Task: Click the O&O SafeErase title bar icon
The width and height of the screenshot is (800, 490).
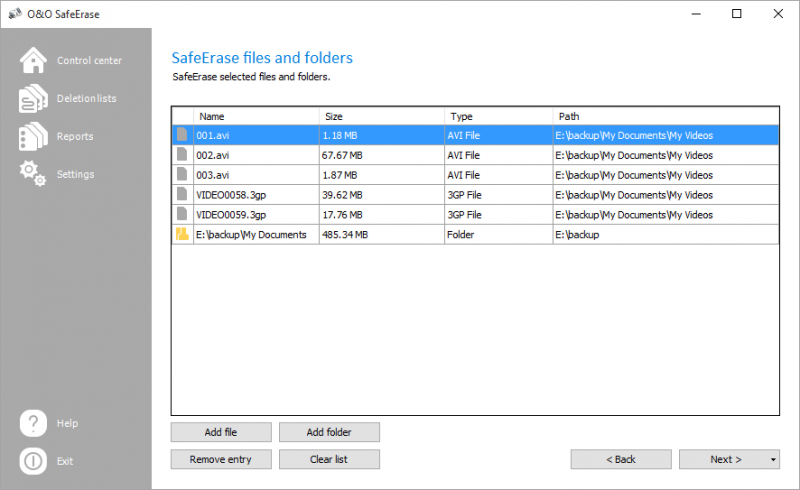Action: coord(15,14)
